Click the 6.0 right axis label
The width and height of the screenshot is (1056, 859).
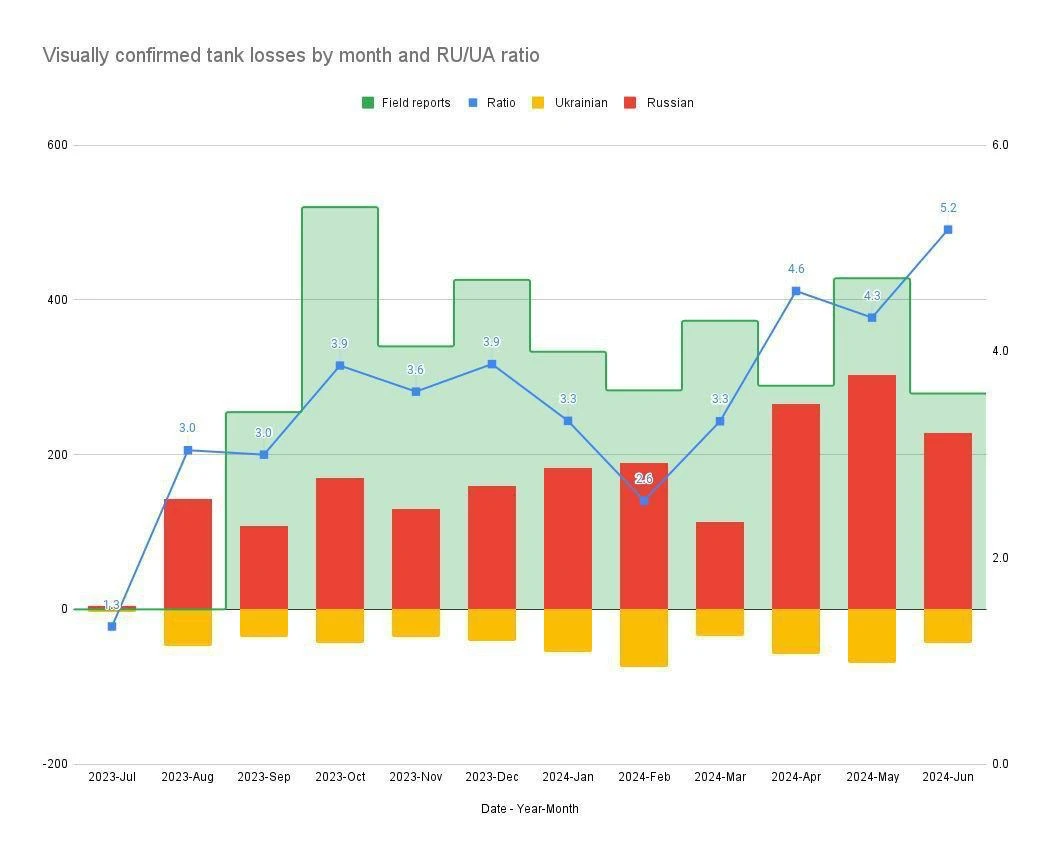click(x=1000, y=145)
